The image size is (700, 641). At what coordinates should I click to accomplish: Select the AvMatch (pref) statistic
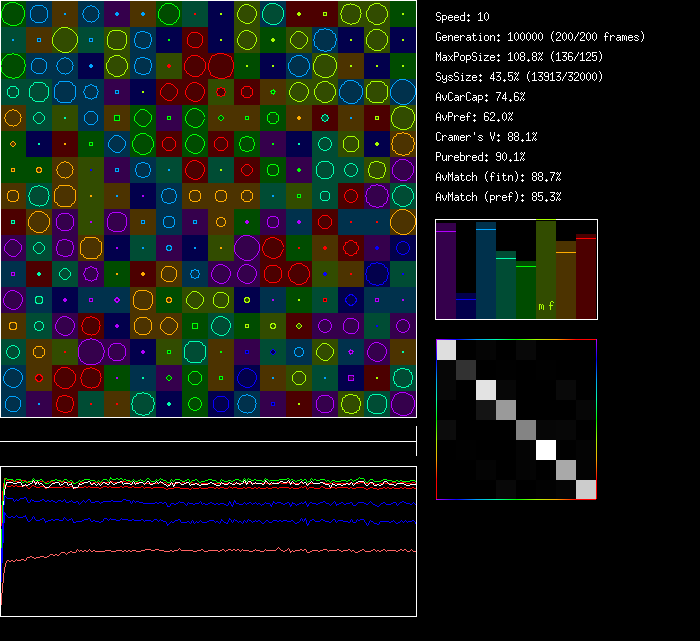pyautogui.click(x=498, y=197)
